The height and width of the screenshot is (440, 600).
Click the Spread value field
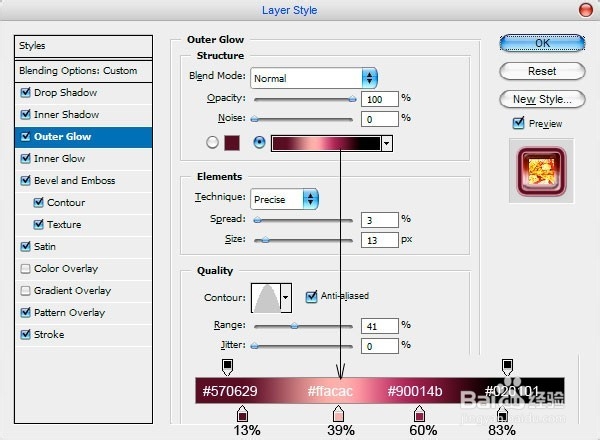coord(380,220)
